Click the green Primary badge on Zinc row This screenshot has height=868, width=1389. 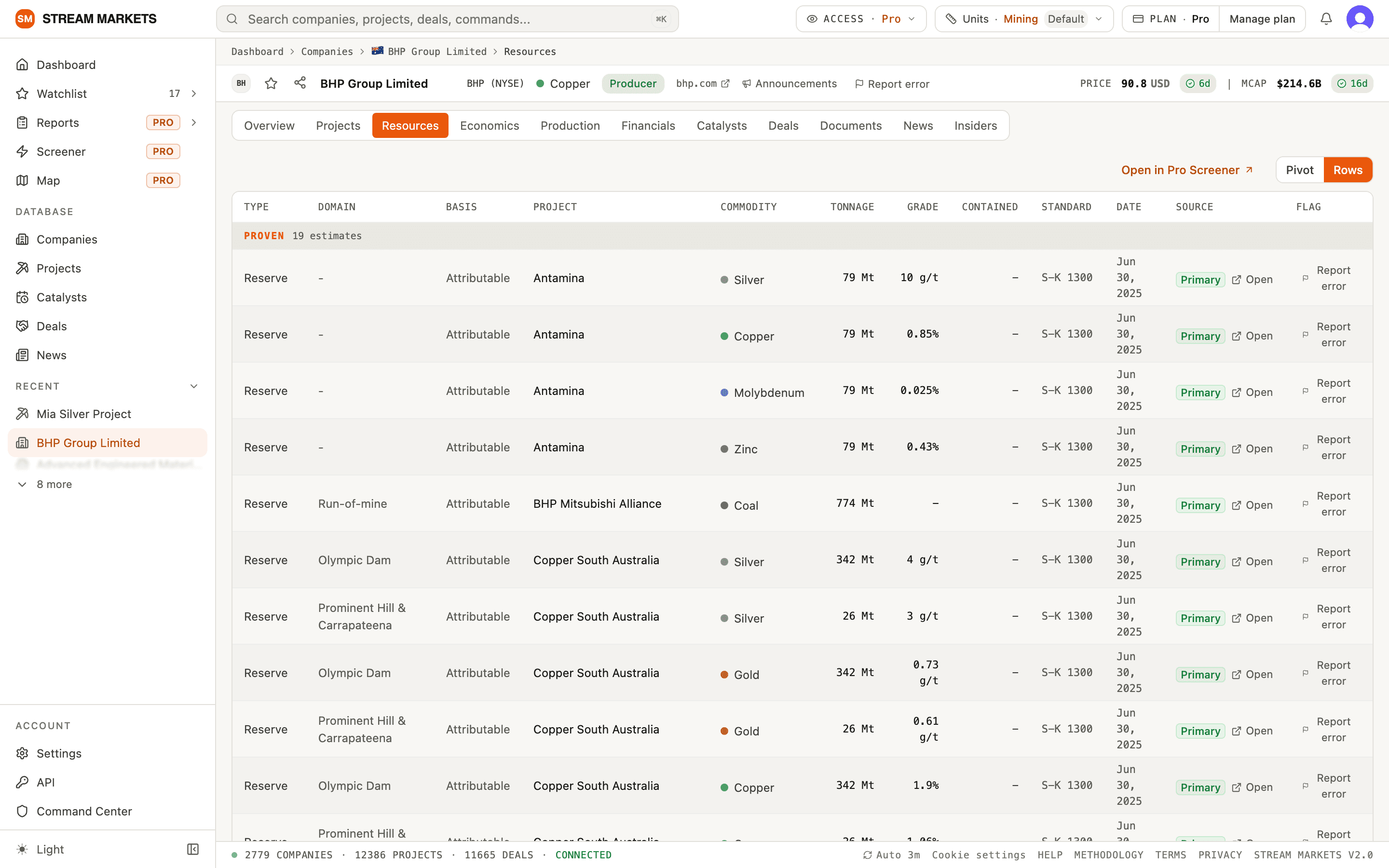[1200, 449]
